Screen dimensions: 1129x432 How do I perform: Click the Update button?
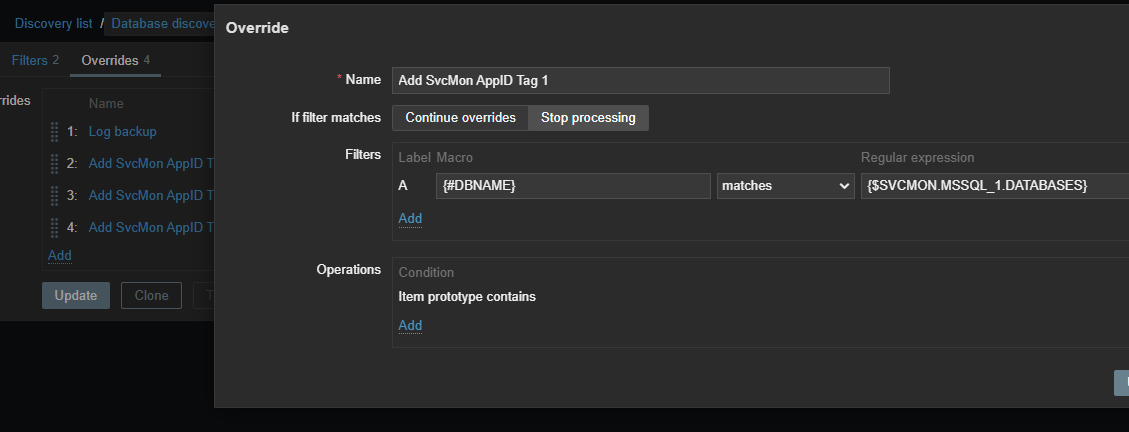pos(76,295)
